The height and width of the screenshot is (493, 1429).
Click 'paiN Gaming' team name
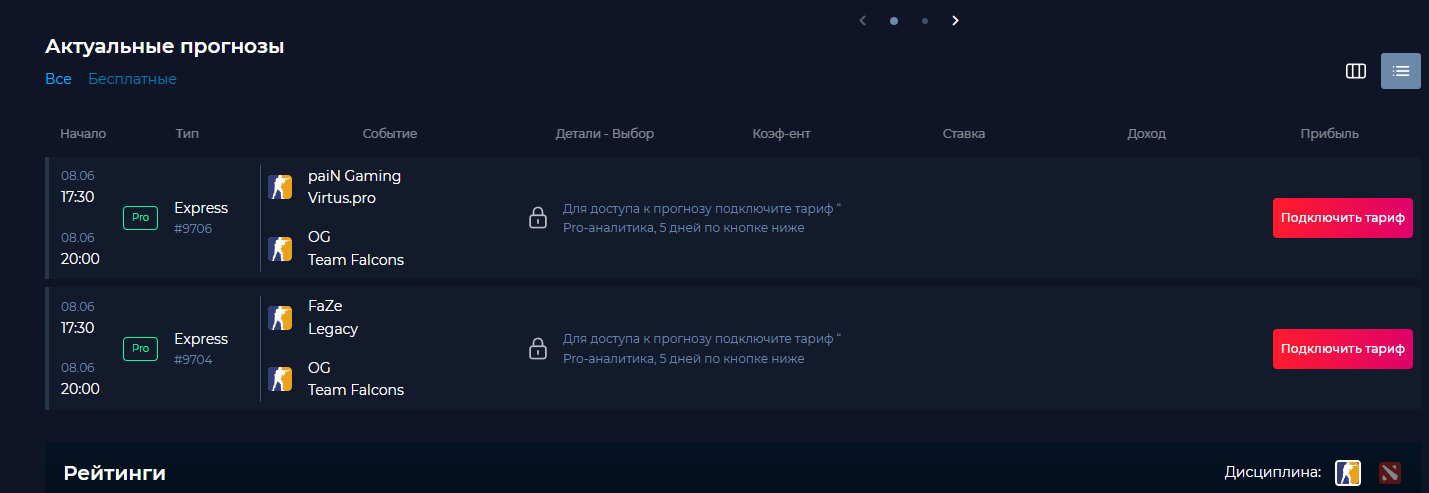coord(354,176)
